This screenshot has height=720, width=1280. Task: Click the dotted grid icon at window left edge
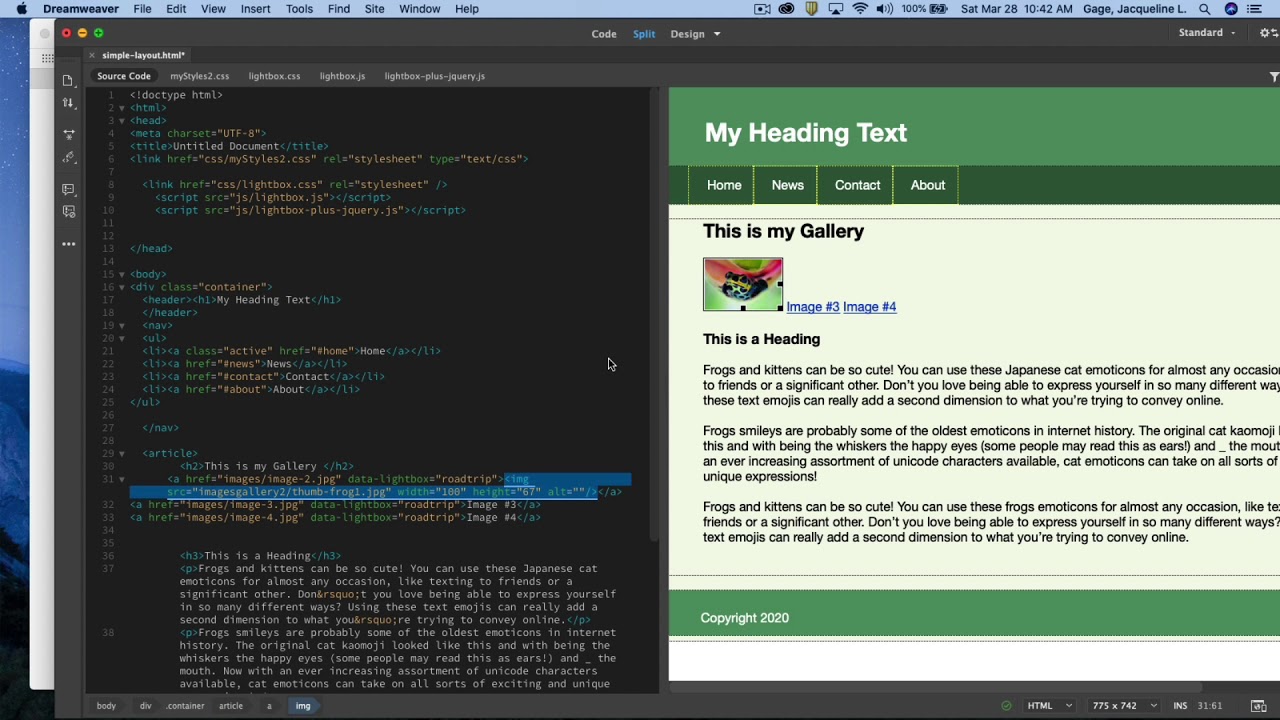(47, 59)
